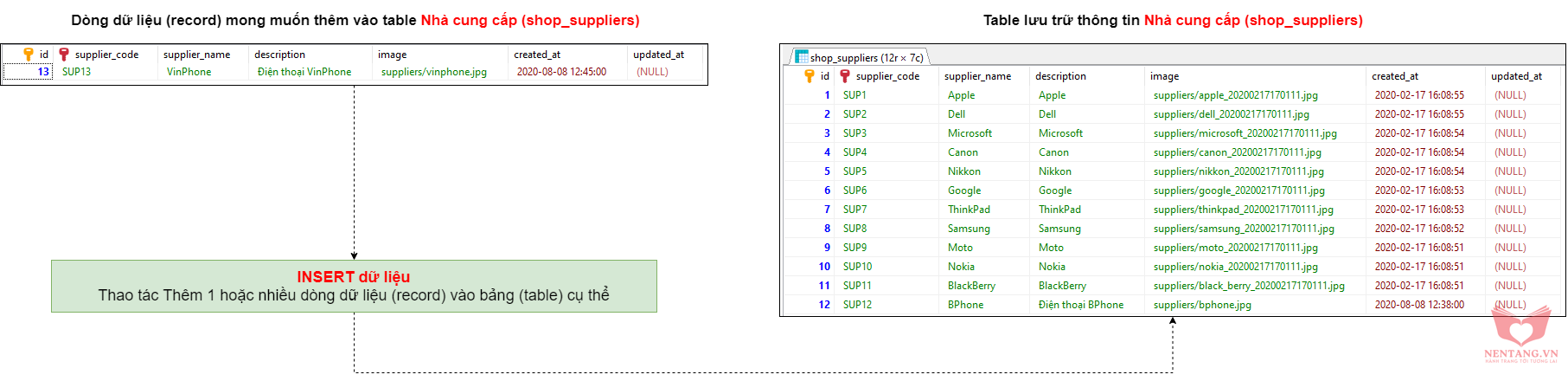Select the VinPhone supplier_name cell

pyautogui.click(x=189, y=72)
